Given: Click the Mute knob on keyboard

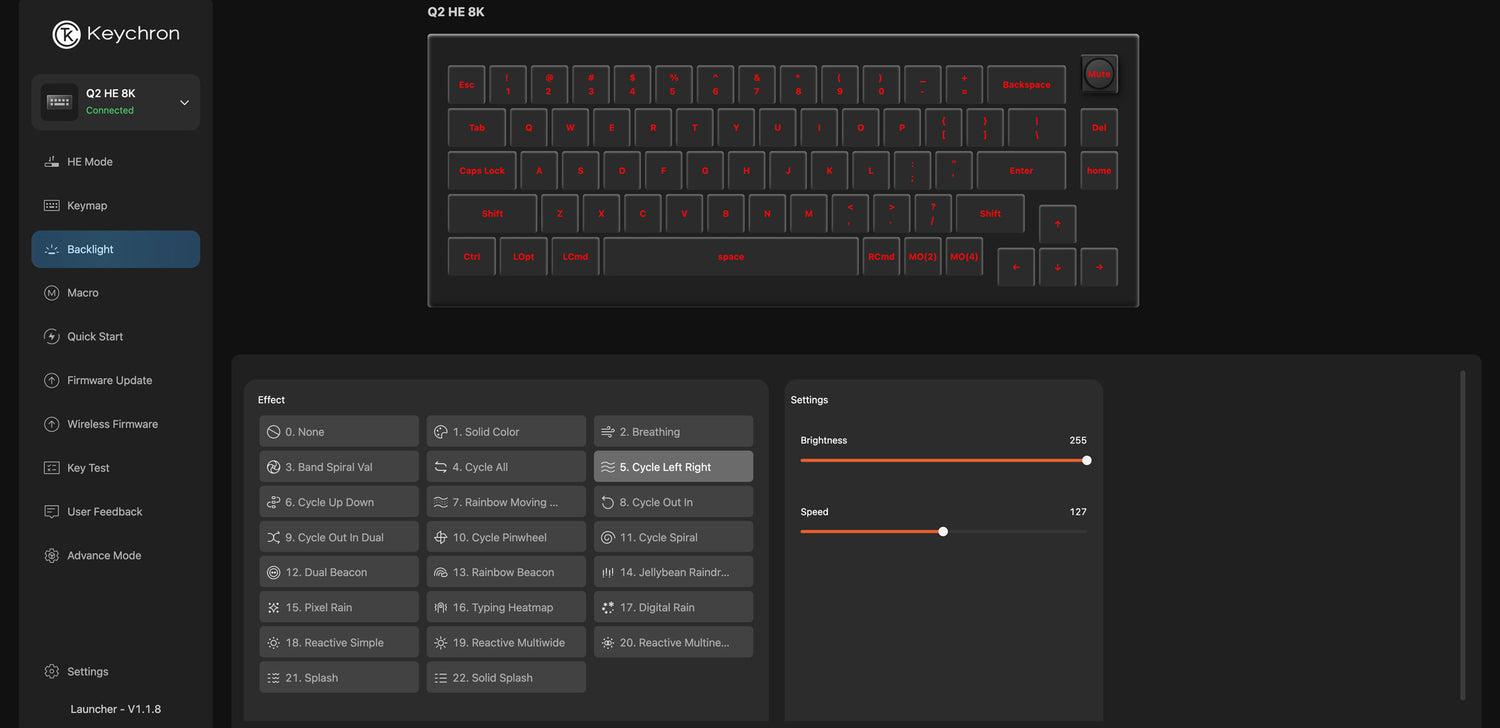Looking at the screenshot, I should (x=1099, y=74).
